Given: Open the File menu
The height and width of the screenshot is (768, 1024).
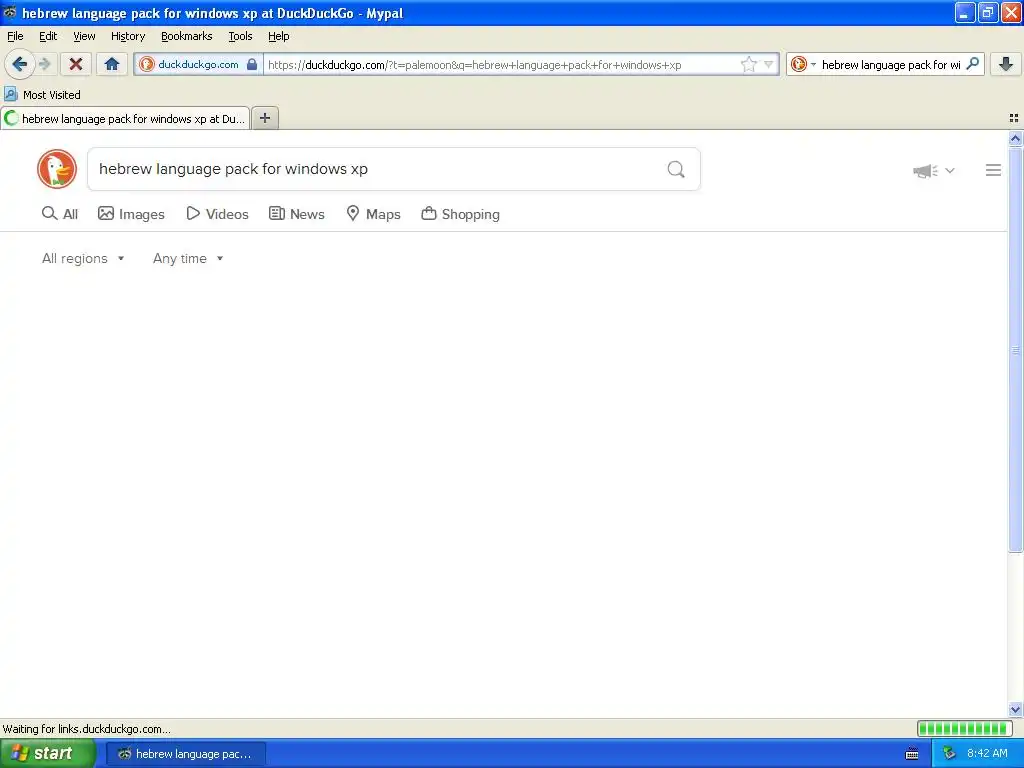Looking at the screenshot, I should coord(15,36).
